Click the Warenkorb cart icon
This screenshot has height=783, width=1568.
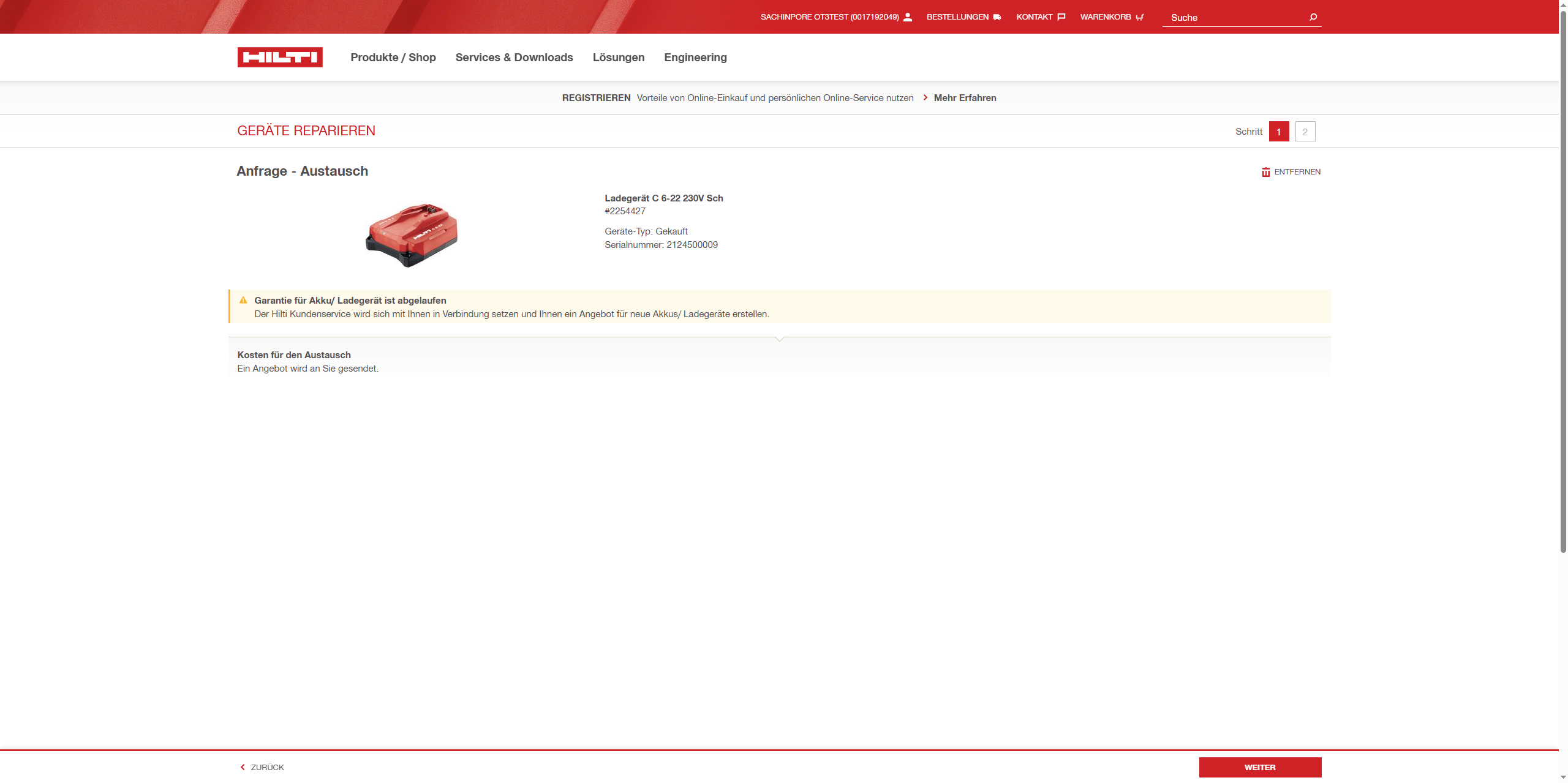pyautogui.click(x=1139, y=17)
